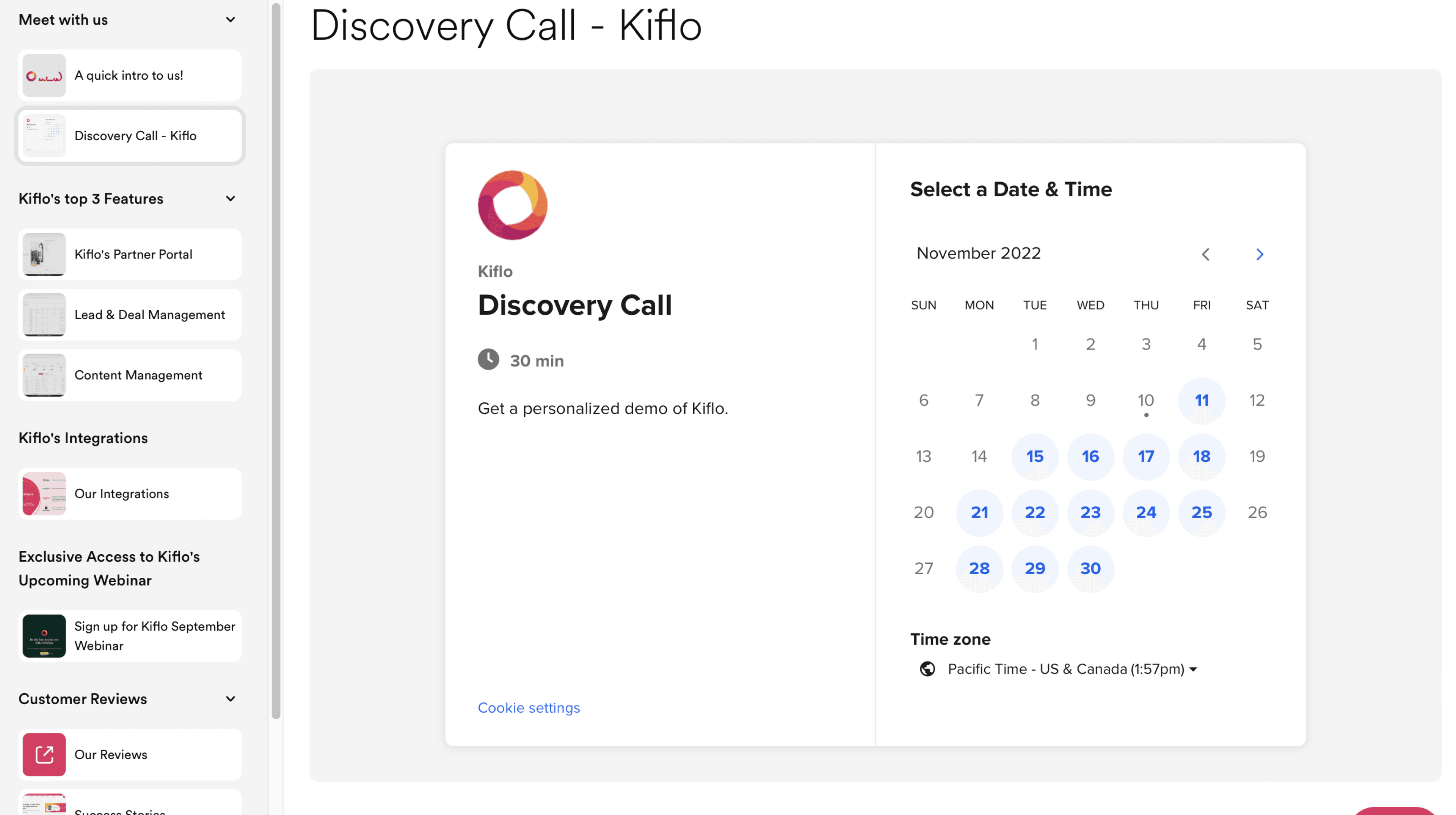Click the Our Integrations thumbnail image

click(44, 495)
